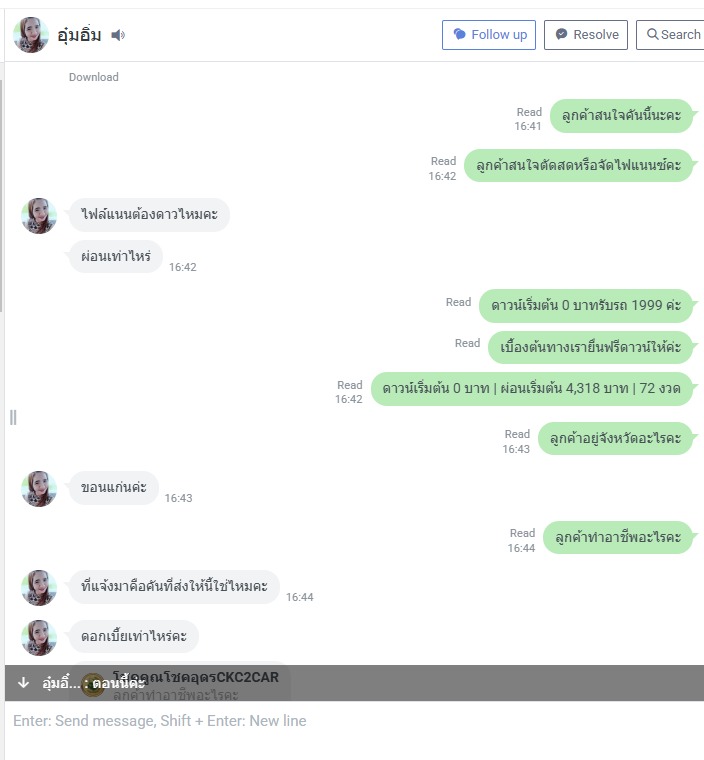Open the contact profile picture in header
The image size is (704, 760).
(x=31, y=35)
